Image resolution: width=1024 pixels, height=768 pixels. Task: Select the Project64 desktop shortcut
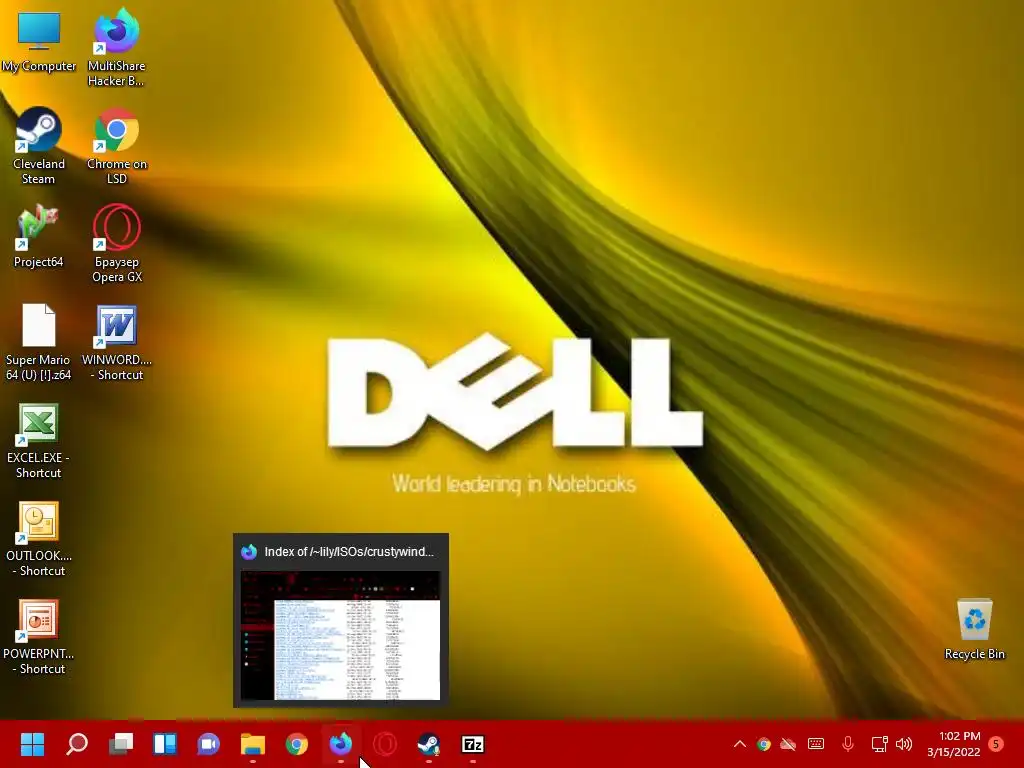(39, 236)
